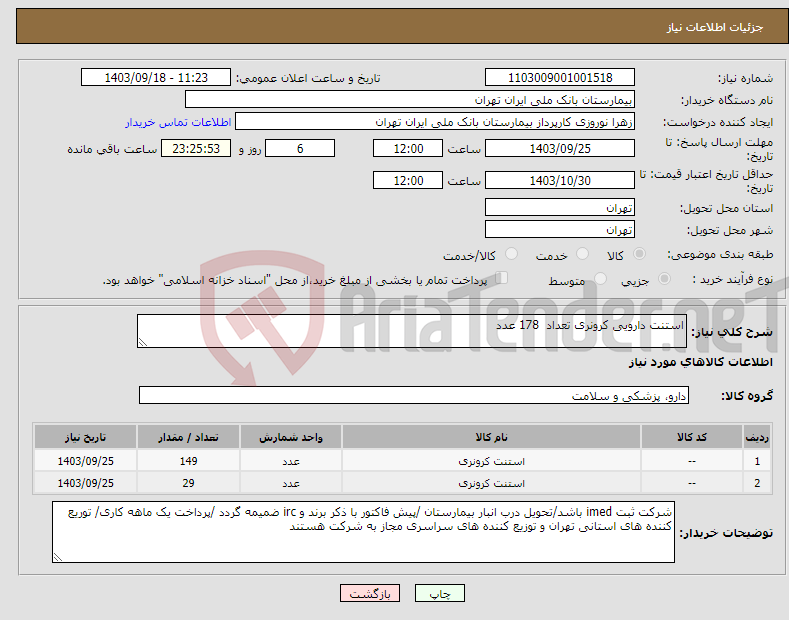Viewport: 789px width, 620px height.
Task: Click the remaining time 23:25:53 field
Action: 196,148
